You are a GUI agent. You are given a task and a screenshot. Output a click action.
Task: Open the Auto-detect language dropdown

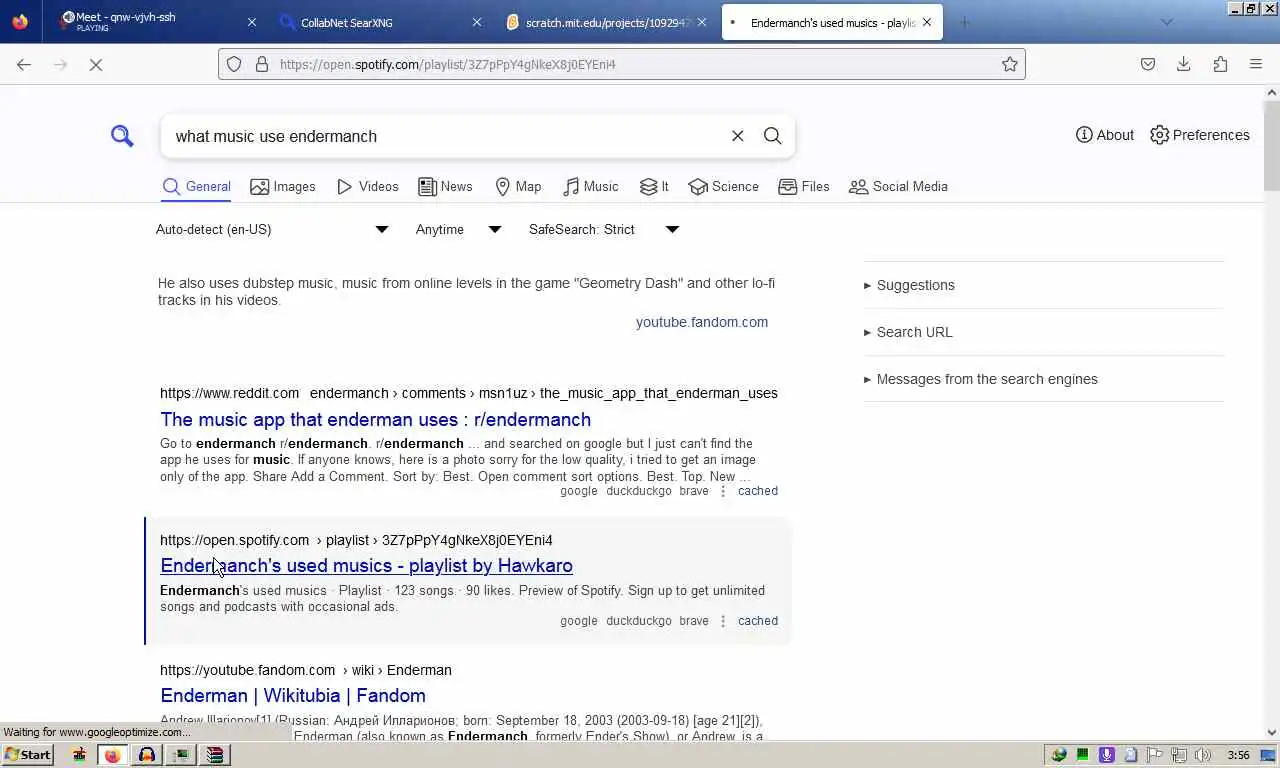tap(272, 229)
